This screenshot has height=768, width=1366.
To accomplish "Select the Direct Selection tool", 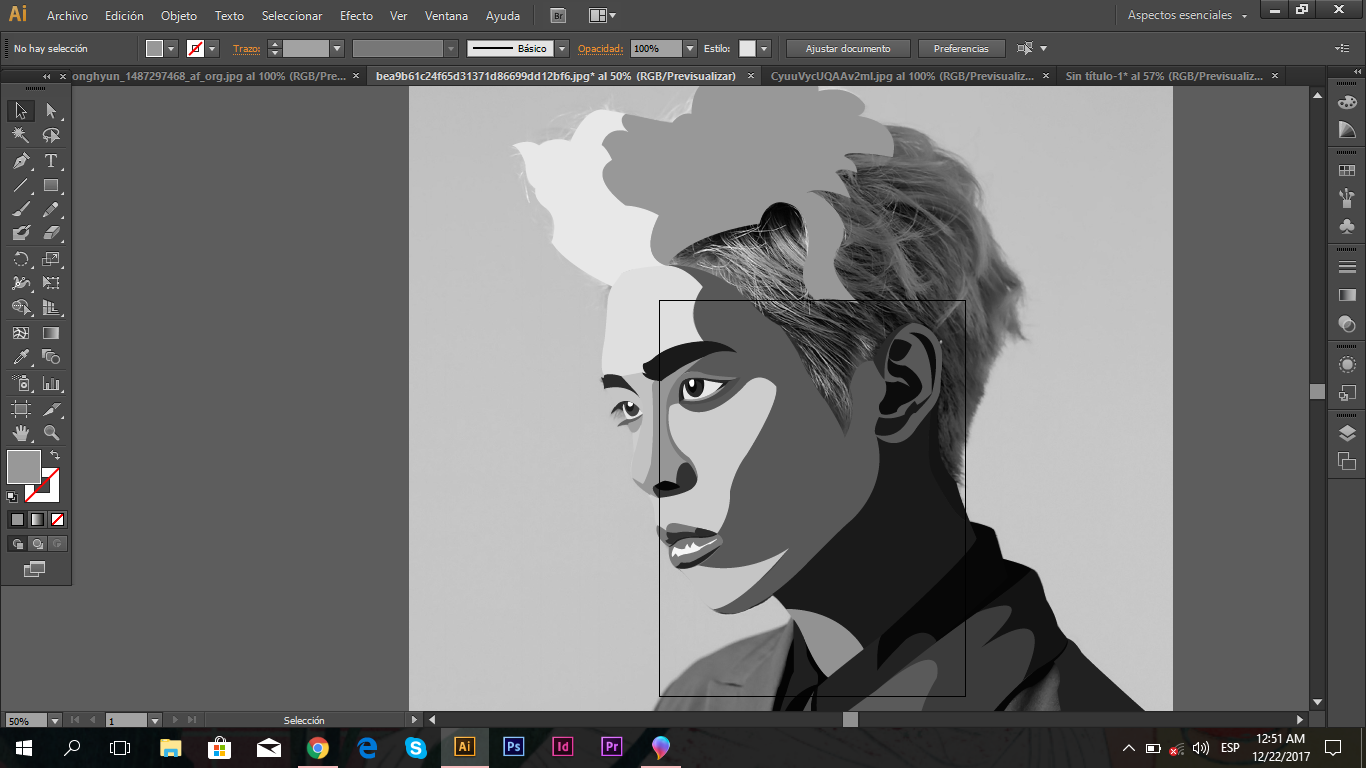I will 51,111.
